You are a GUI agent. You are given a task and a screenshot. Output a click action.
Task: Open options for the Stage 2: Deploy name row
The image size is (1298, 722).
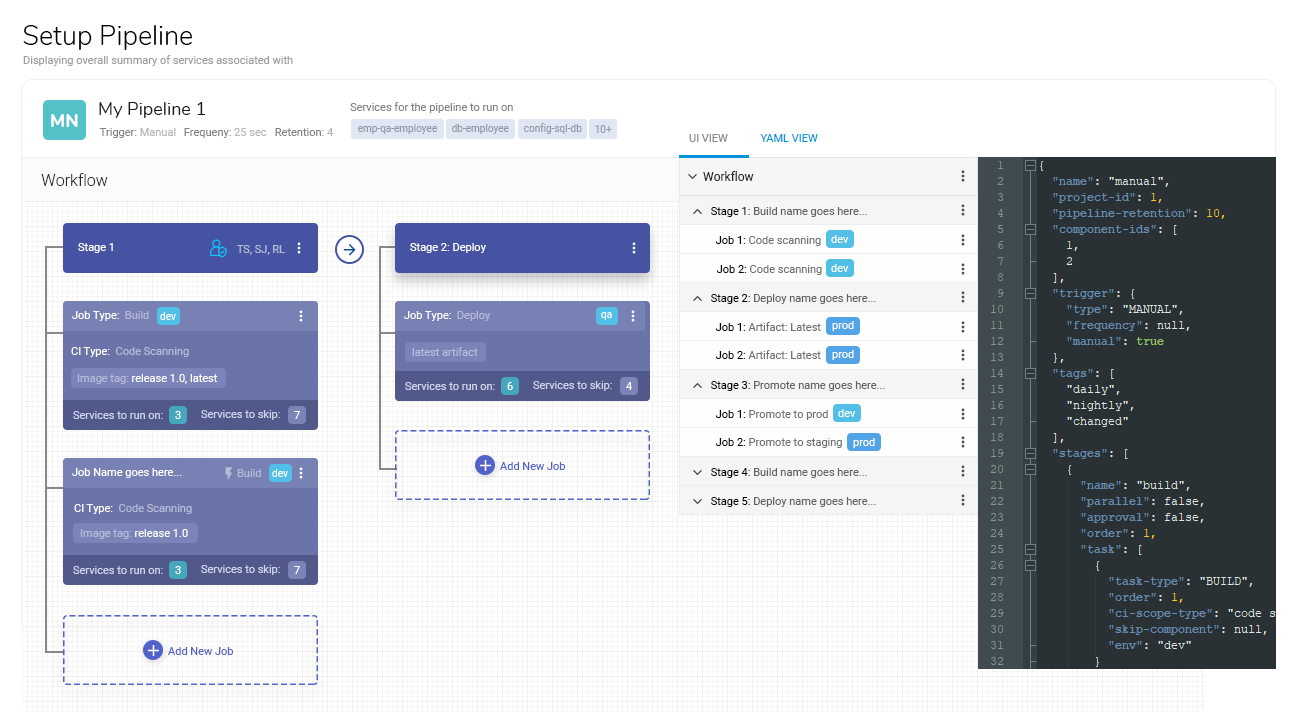(x=963, y=298)
